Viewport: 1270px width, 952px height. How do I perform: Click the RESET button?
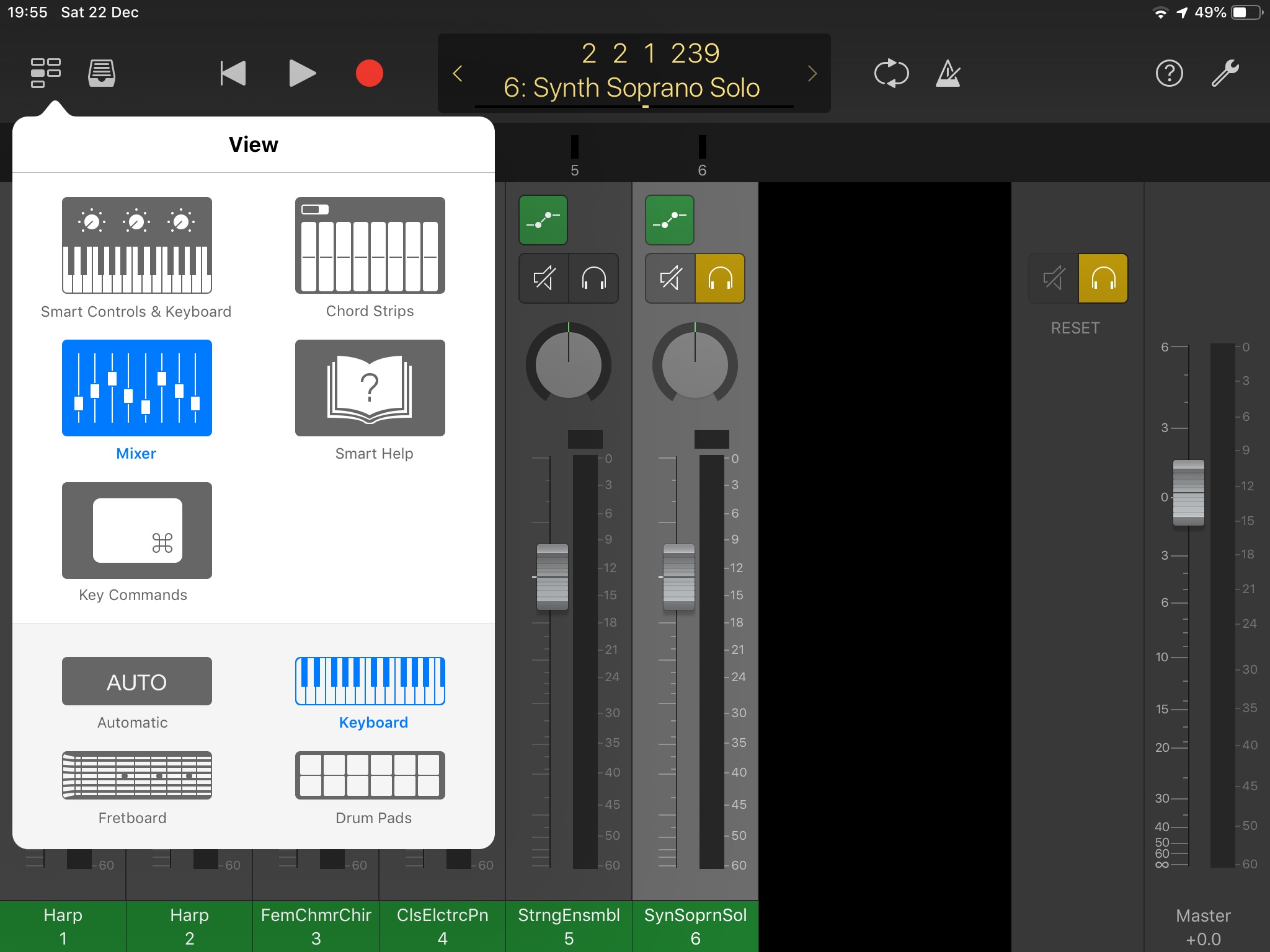tap(1075, 328)
